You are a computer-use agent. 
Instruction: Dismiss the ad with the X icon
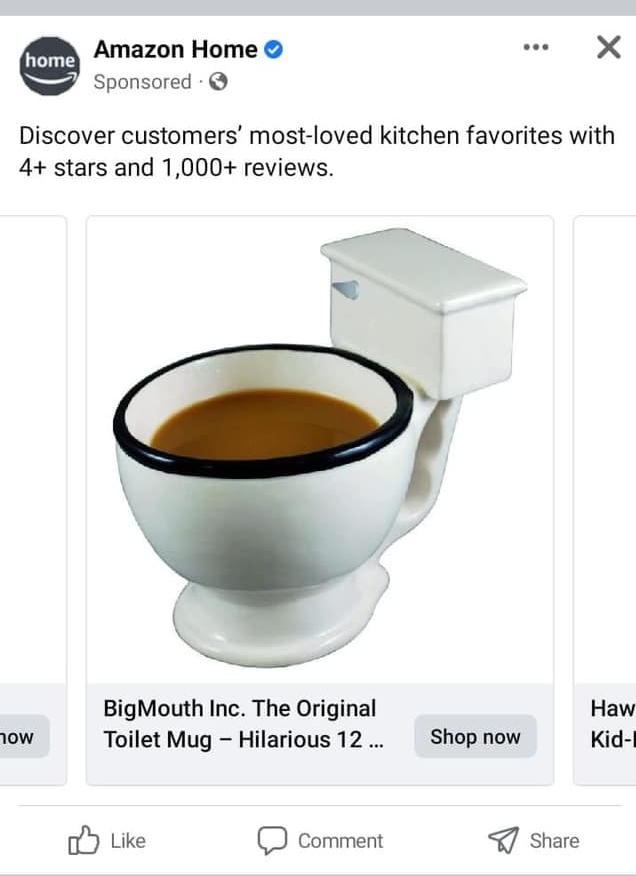click(609, 47)
